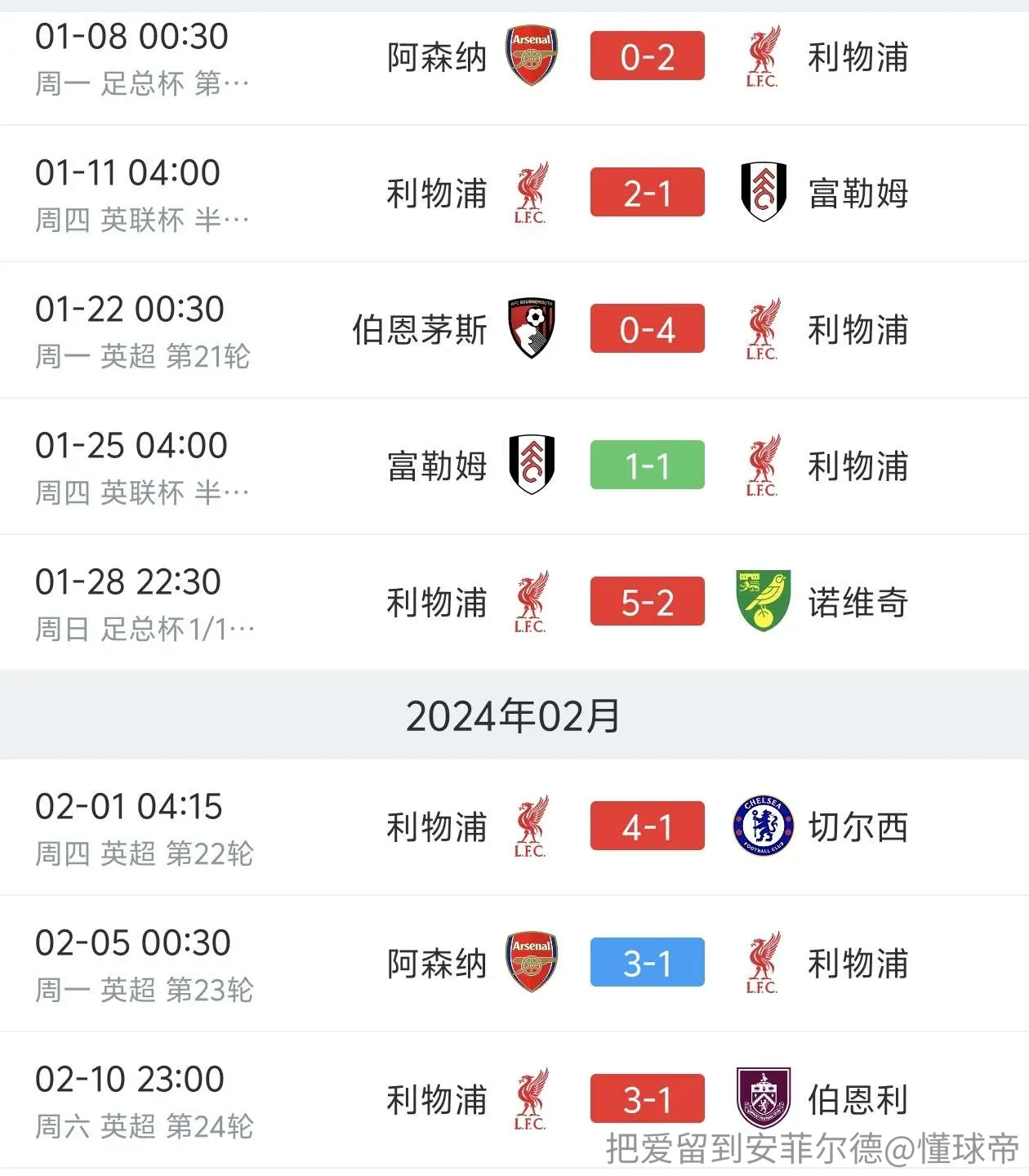Tap Liverpool crest in 02-05 Arsenal match
This screenshot has width=1029, height=1176.
(x=763, y=962)
